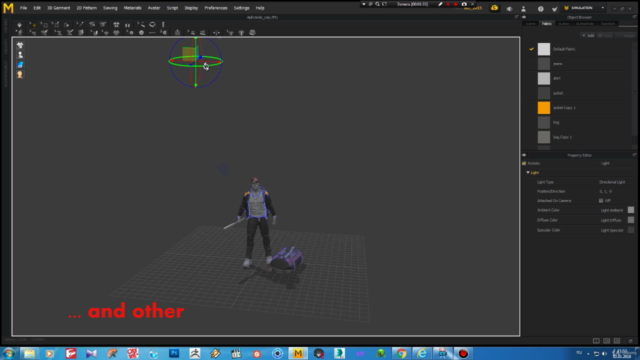Click the blue 3D environment display icon
The height and width of the screenshot is (360, 640).
click(20, 65)
